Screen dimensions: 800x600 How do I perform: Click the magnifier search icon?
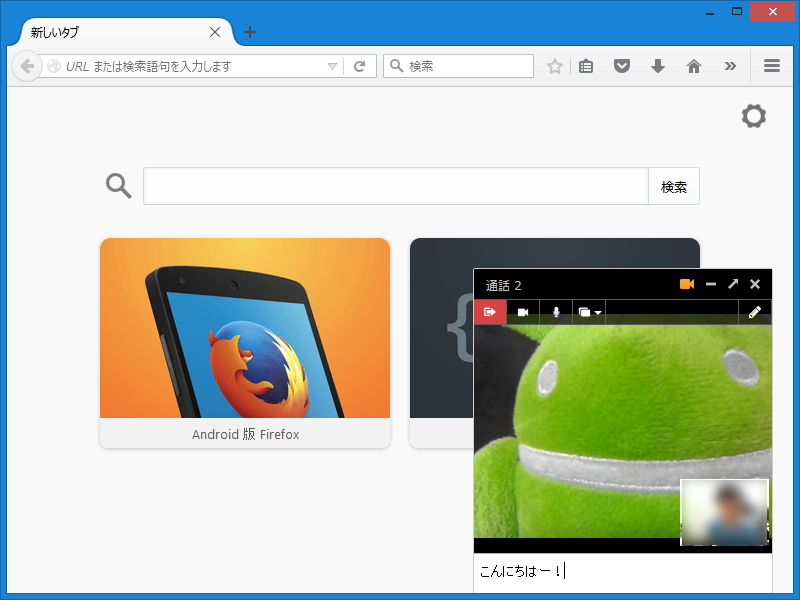pyautogui.click(x=117, y=185)
